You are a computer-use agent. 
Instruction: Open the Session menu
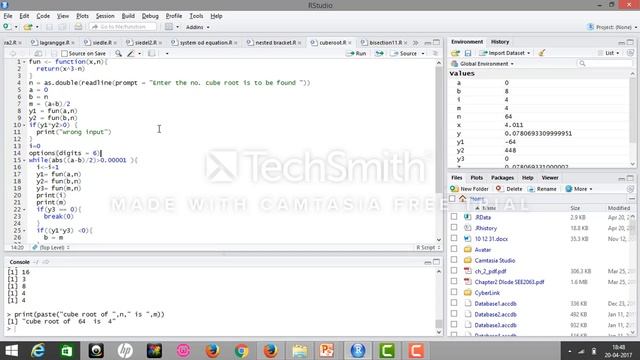(x=105, y=16)
